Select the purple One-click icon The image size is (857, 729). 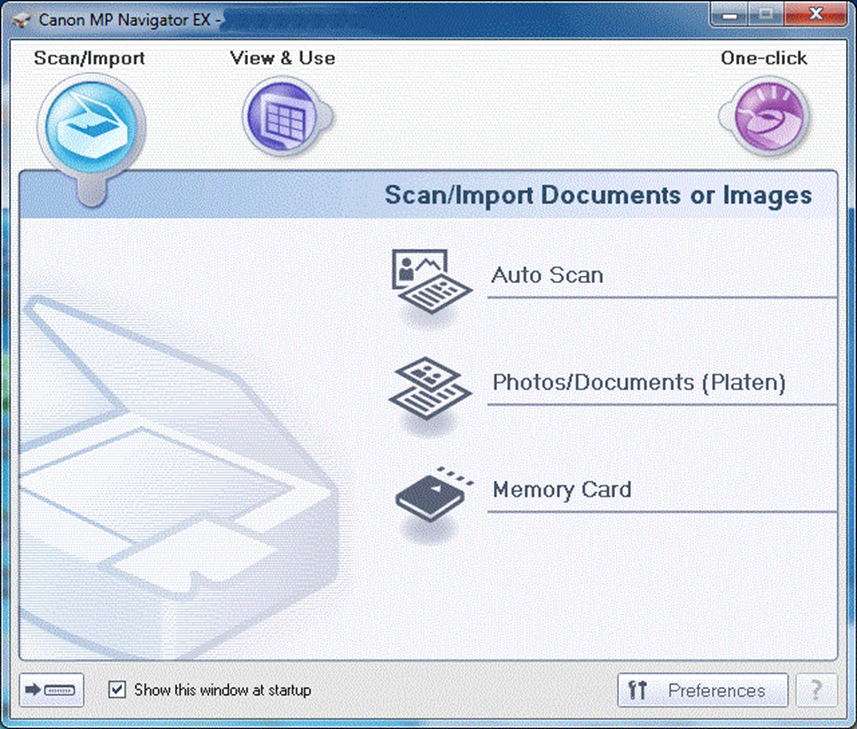click(763, 118)
